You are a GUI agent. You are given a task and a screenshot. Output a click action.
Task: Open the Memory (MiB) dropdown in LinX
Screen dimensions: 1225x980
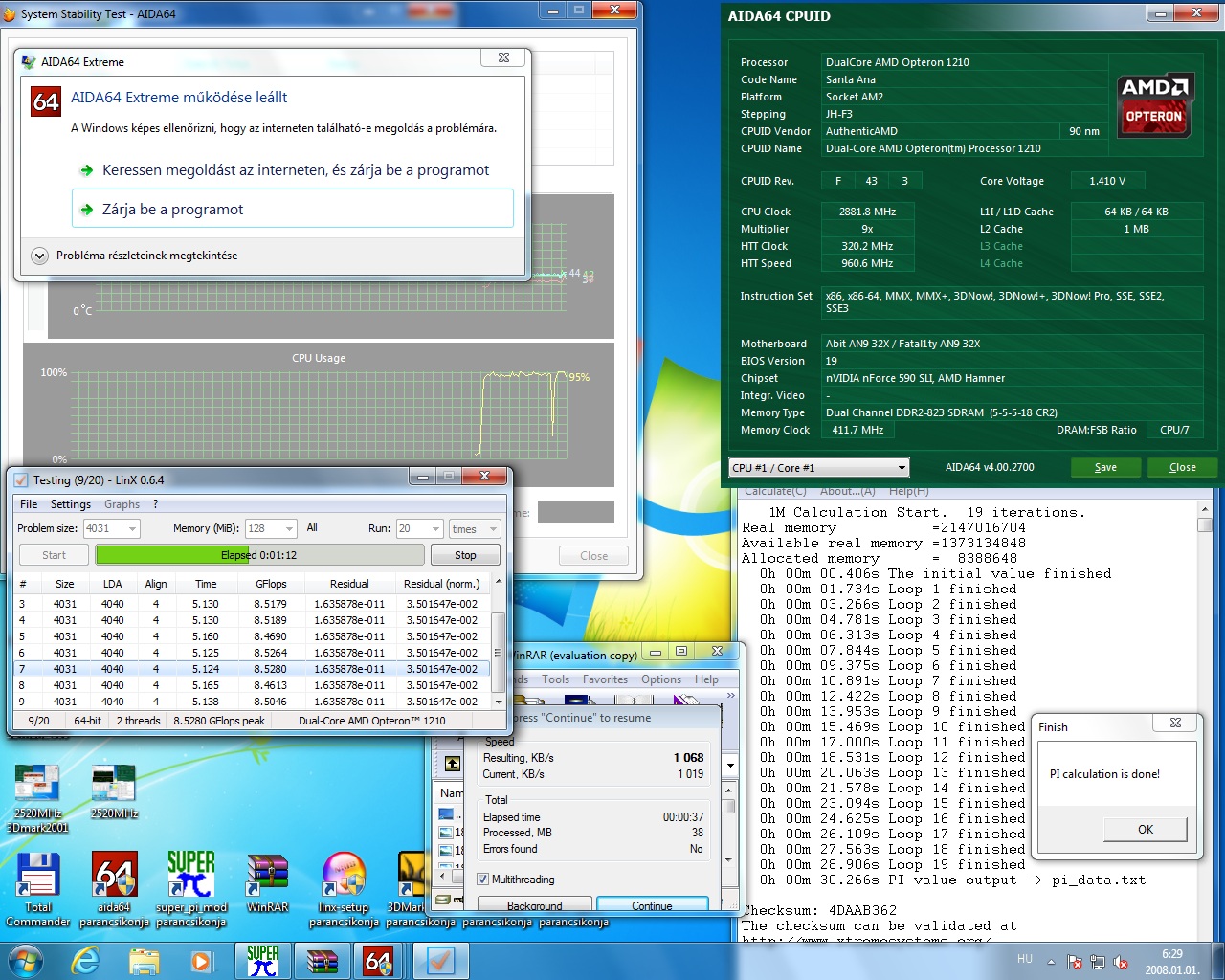[x=270, y=528]
